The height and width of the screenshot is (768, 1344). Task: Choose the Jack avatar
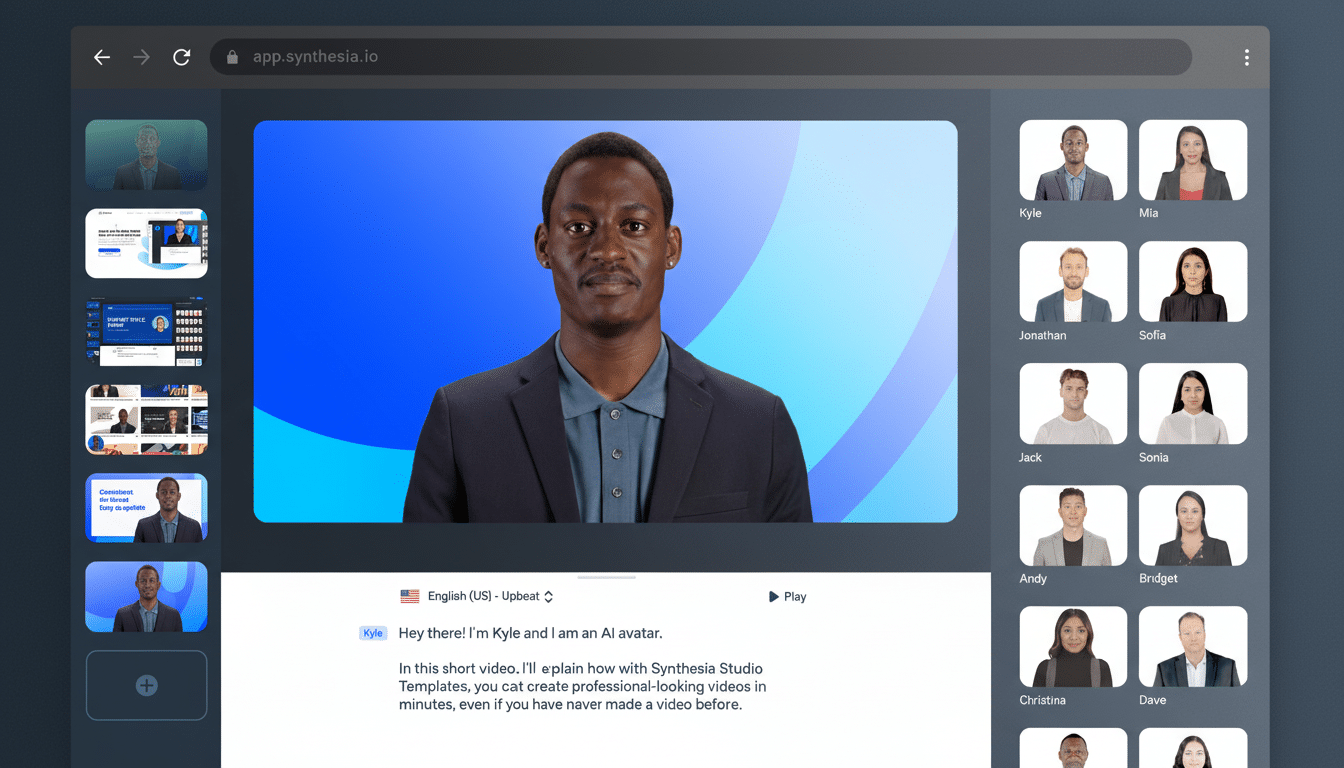click(x=1073, y=403)
